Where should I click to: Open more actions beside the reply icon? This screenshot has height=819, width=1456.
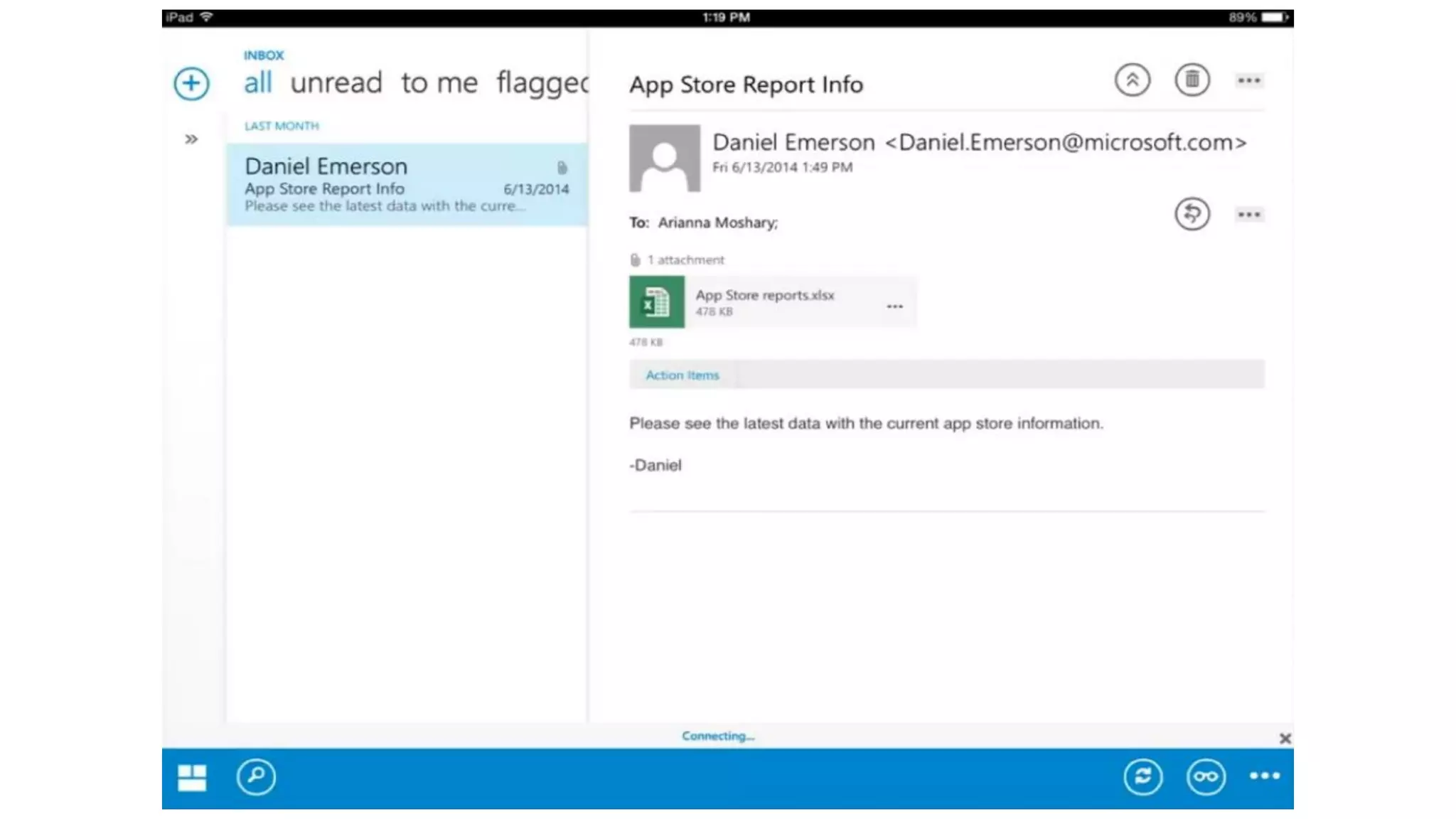point(1248,215)
